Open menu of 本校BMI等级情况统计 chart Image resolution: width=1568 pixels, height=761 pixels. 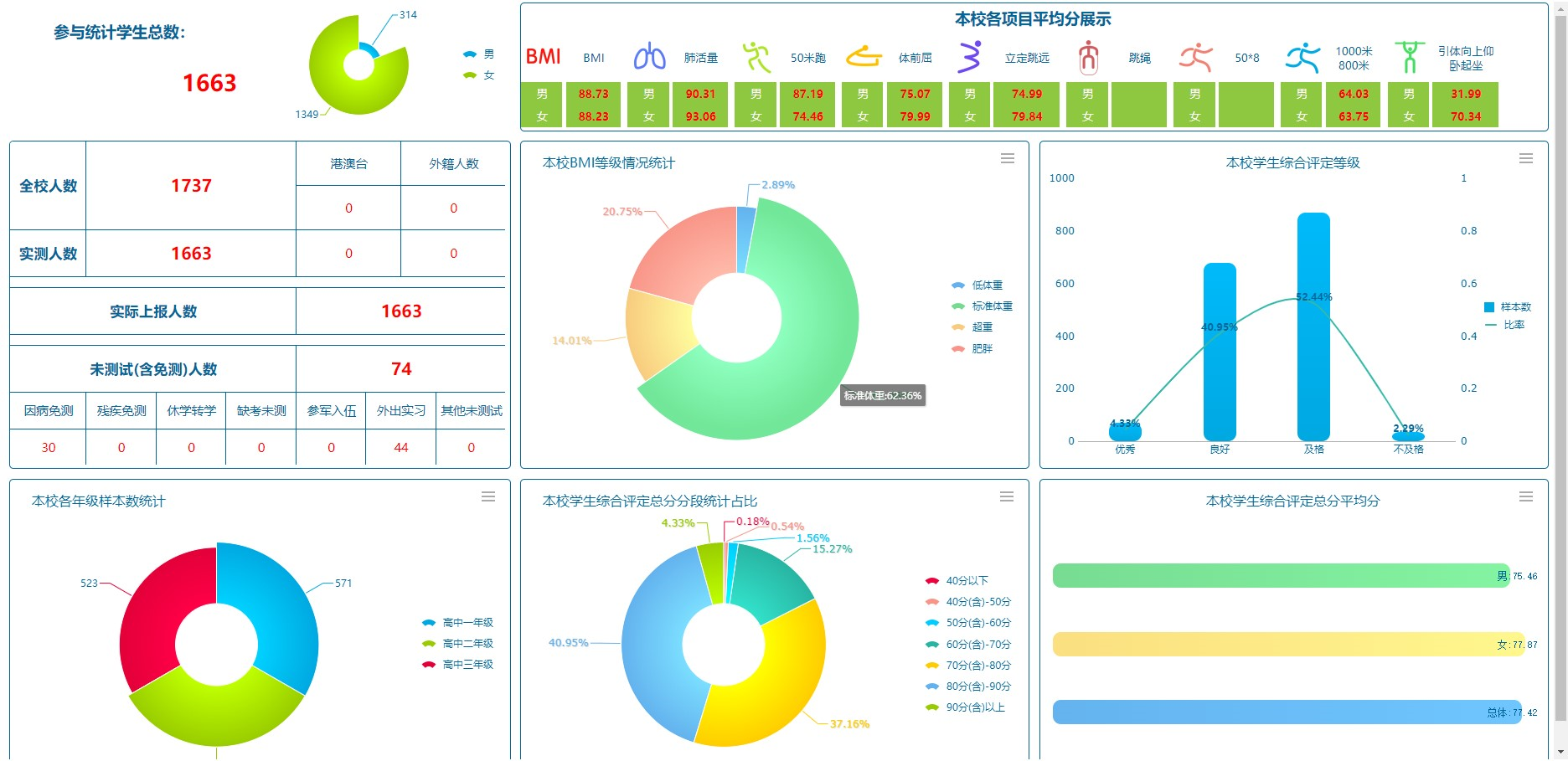tap(1008, 158)
